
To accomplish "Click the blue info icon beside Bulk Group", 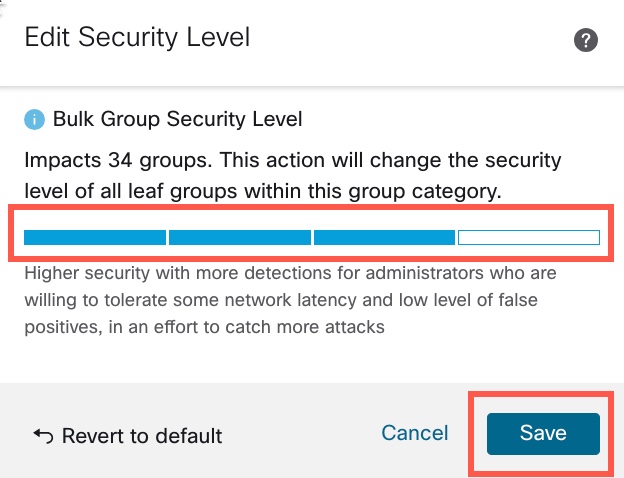I will [x=35, y=120].
